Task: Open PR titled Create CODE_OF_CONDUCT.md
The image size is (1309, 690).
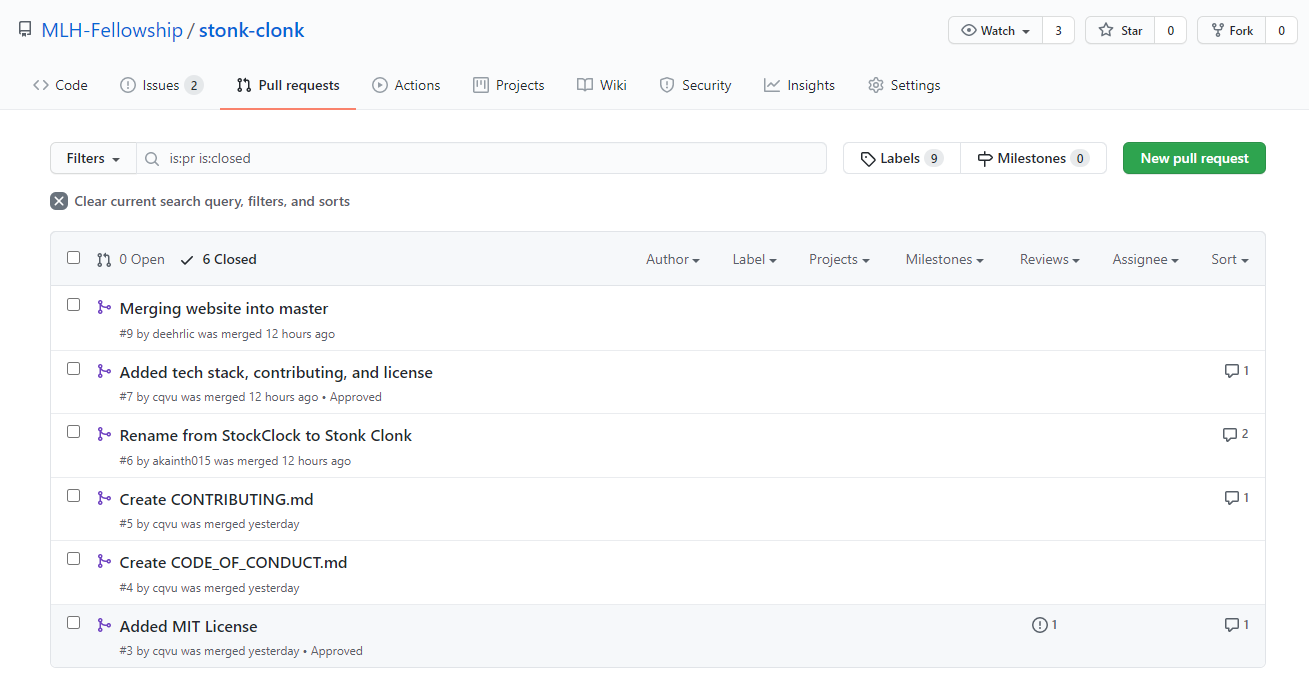Action: coord(234,562)
